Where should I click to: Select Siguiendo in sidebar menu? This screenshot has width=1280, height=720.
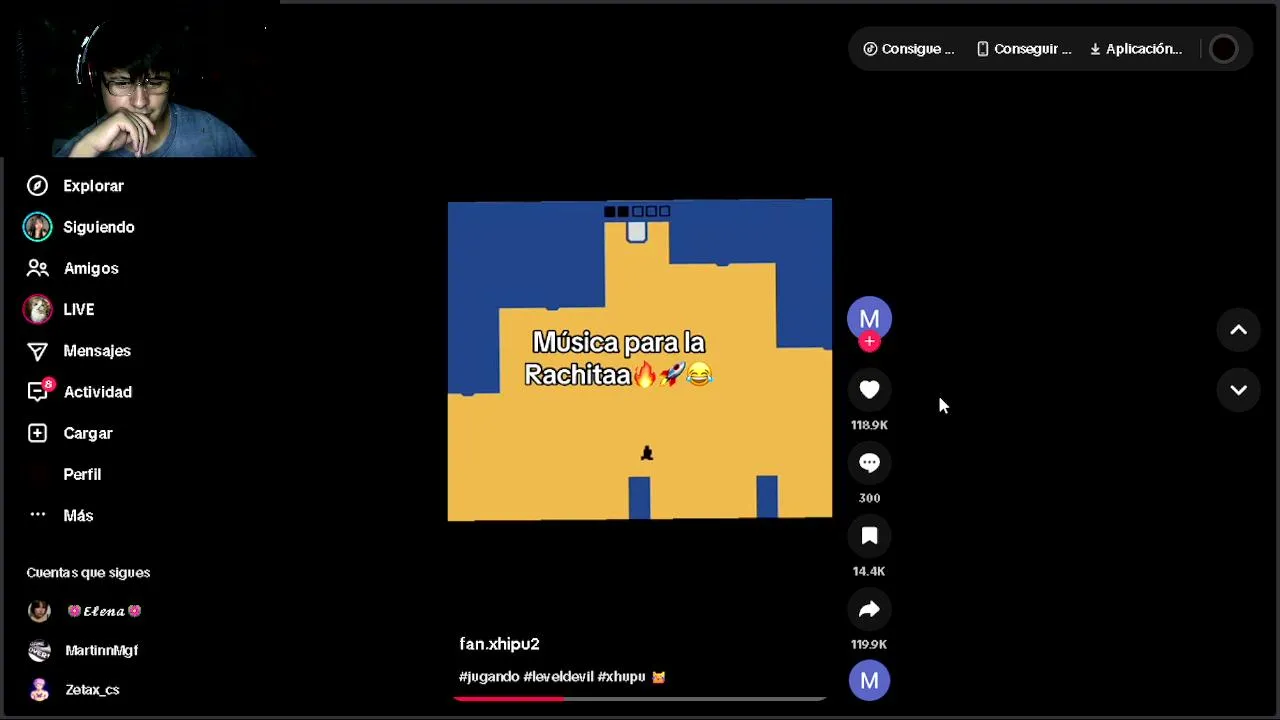coord(99,227)
